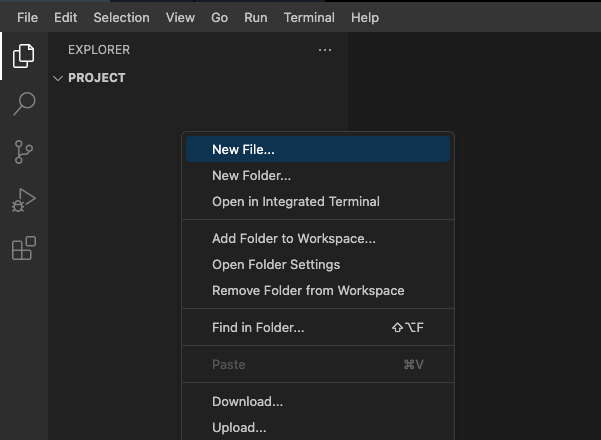This screenshot has height=440, width=601.
Task: Open the Search view icon
Action: pos(23,104)
